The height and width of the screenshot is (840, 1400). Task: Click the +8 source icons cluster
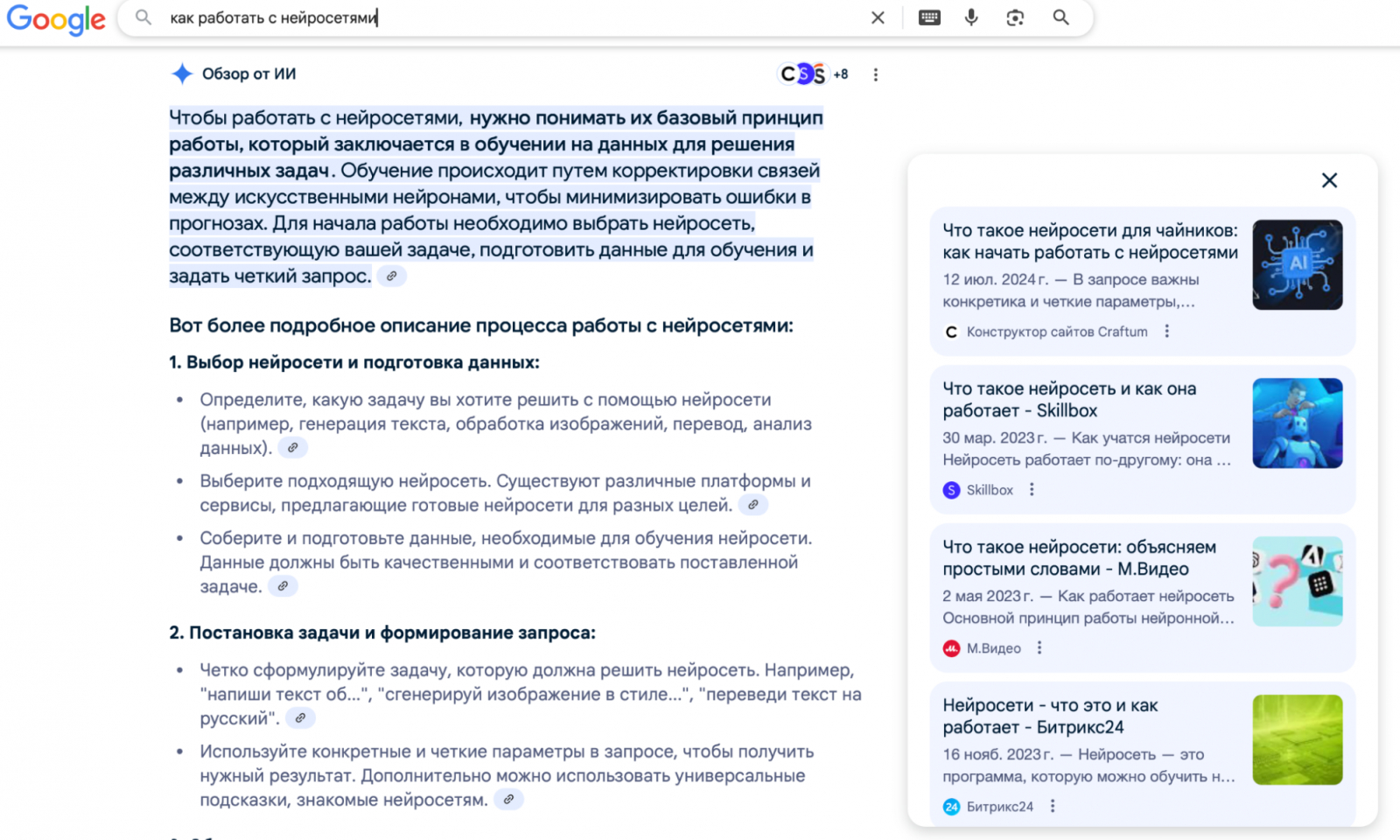click(x=813, y=74)
